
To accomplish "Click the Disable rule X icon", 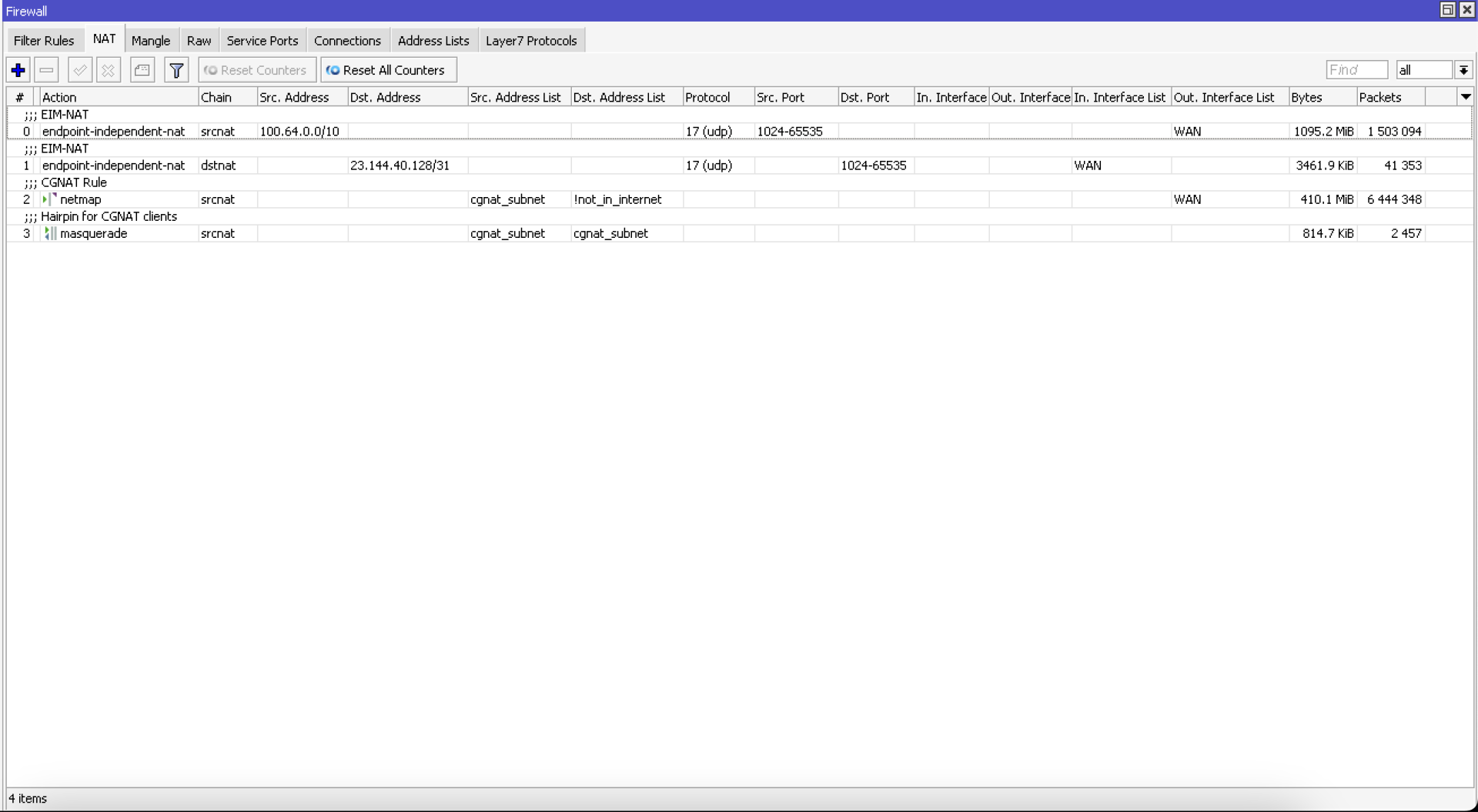I will 108,69.
